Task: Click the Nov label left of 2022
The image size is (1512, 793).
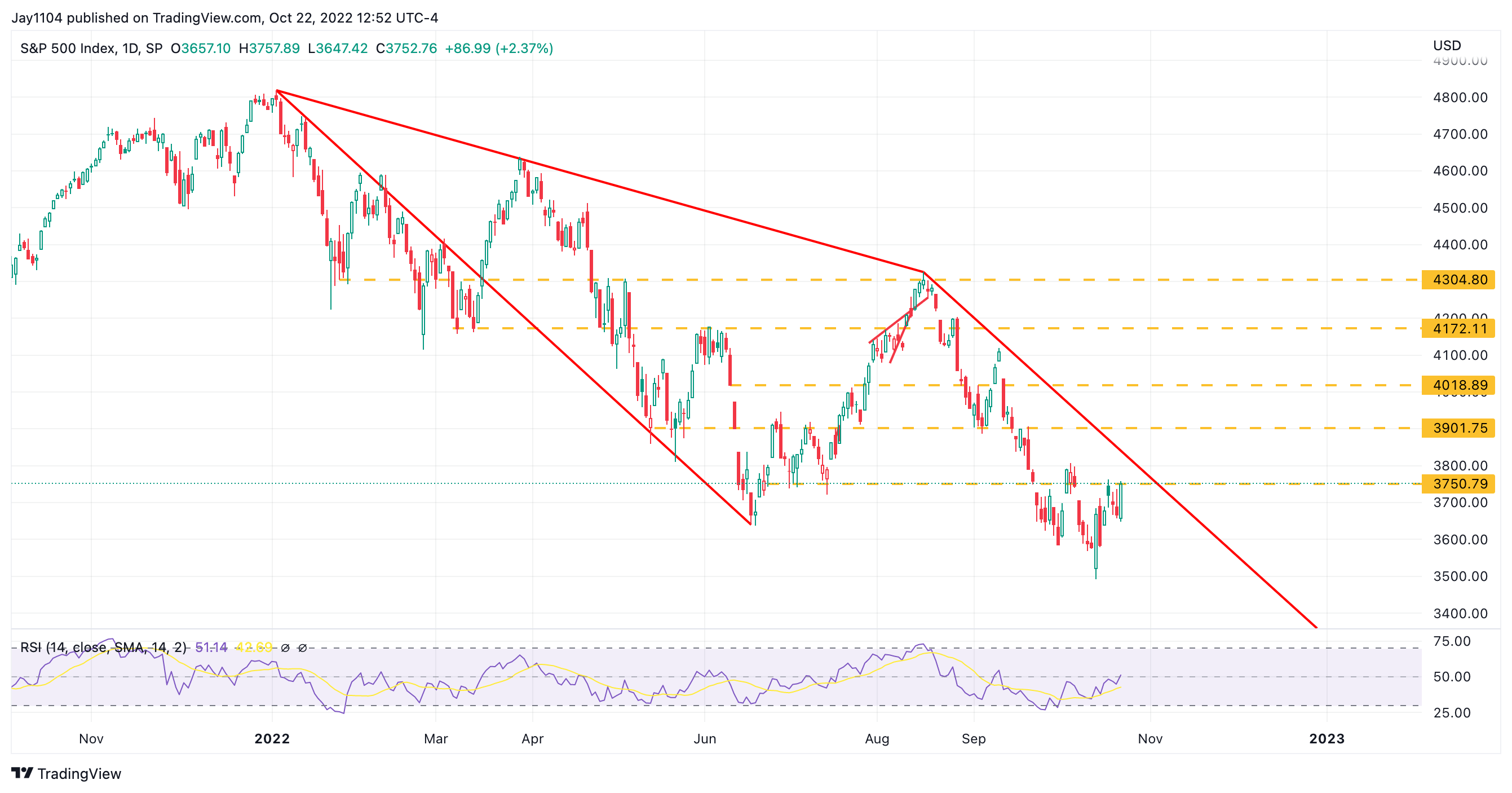Action: click(91, 739)
